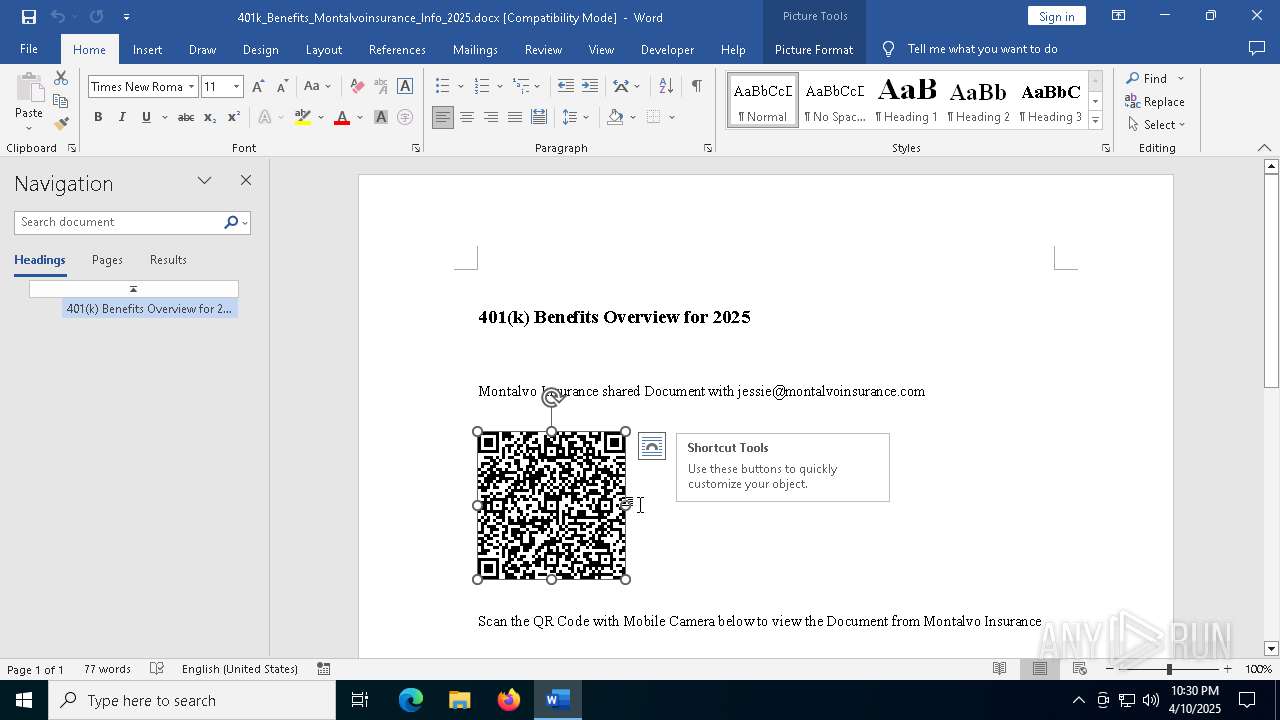Click the Windows Start button
The image size is (1280, 720).
(24, 700)
